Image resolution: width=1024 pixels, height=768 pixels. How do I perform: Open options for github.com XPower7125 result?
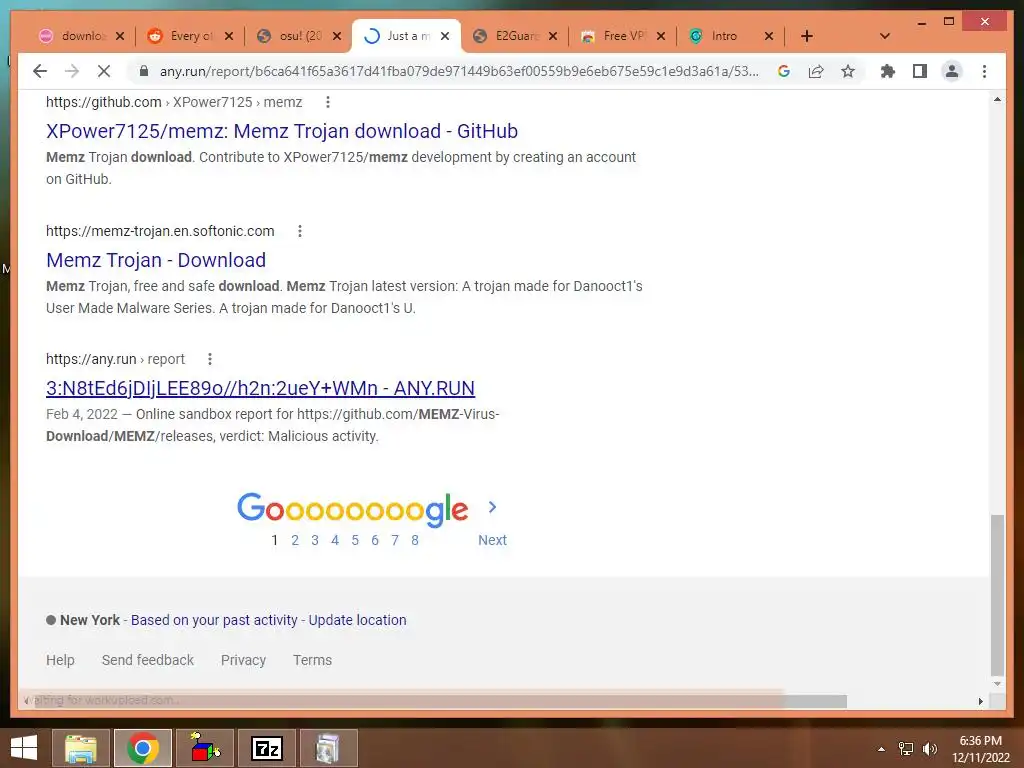[x=328, y=102]
